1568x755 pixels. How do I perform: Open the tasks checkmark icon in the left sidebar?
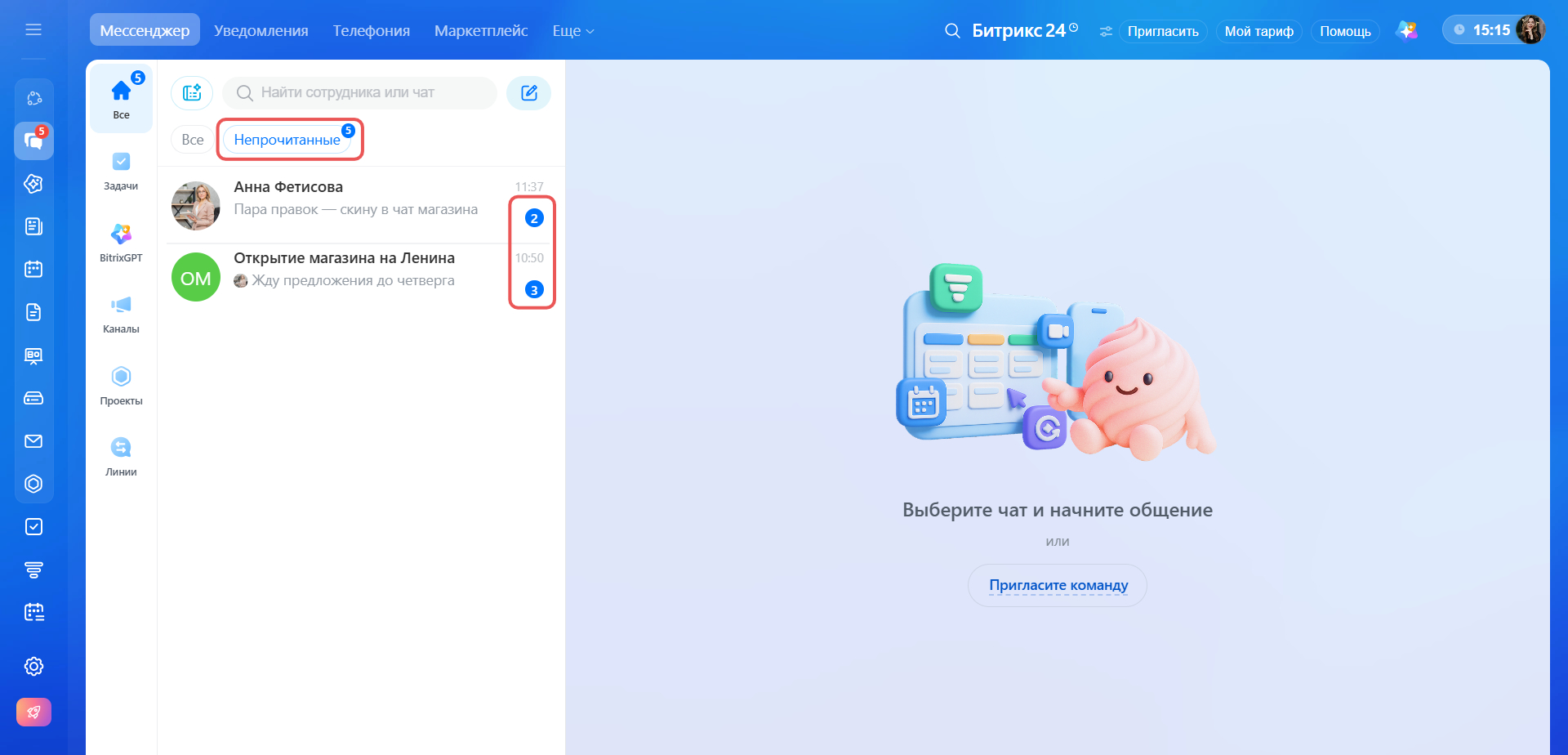[x=33, y=527]
